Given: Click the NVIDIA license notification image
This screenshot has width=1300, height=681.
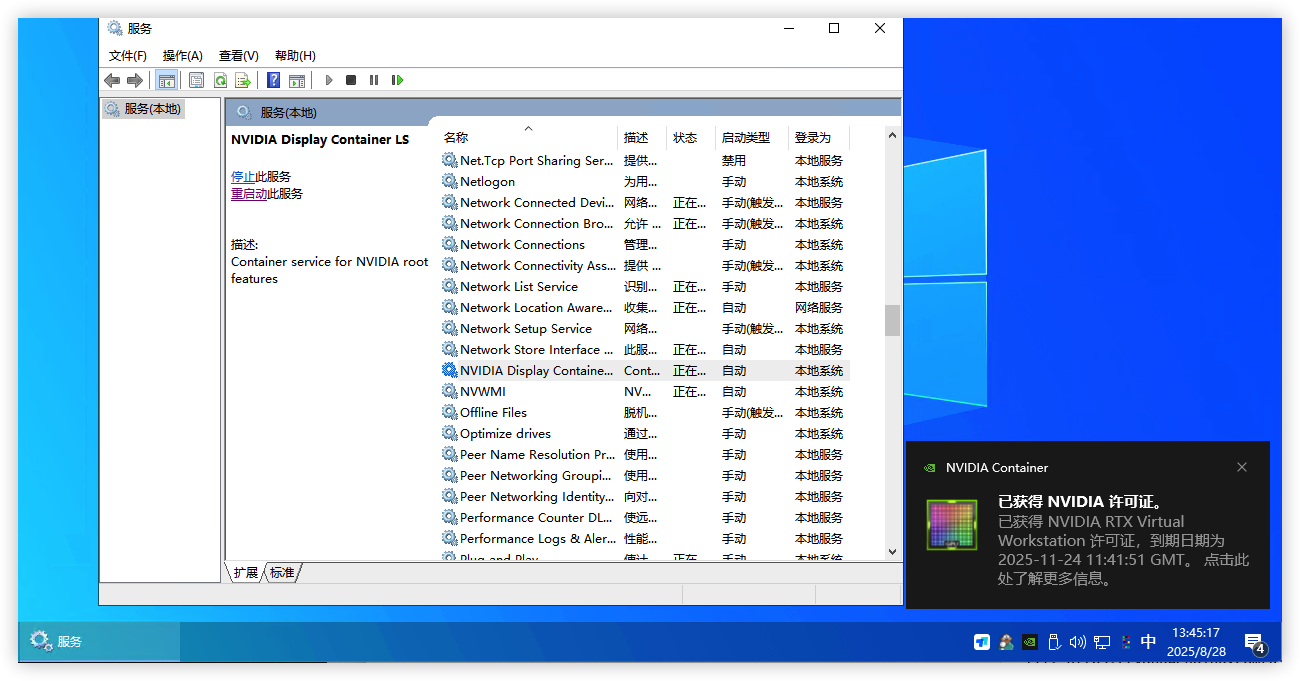Looking at the screenshot, I should (x=952, y=525).
